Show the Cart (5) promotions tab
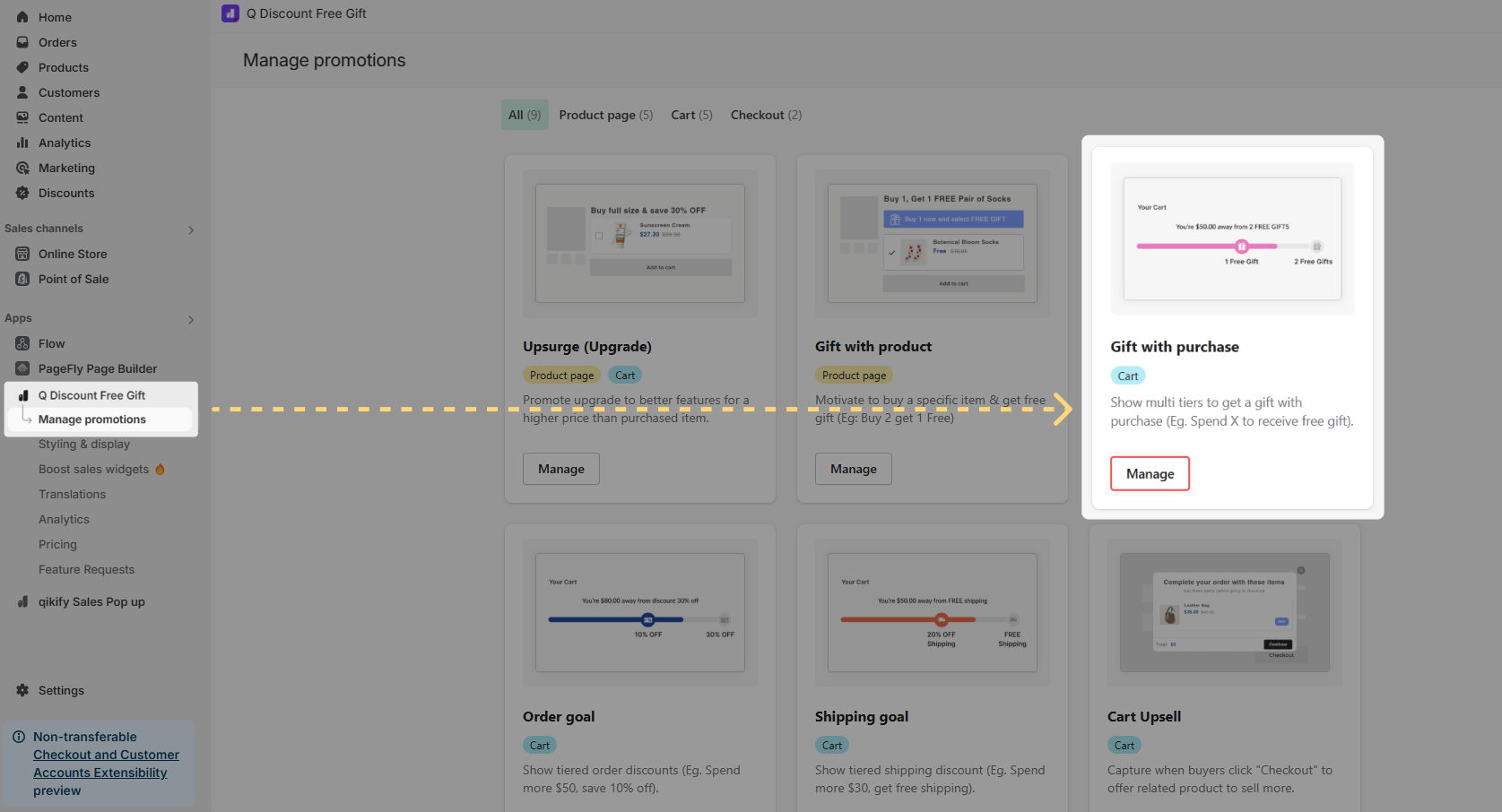Screen dimensions: 1502x812 coord(691,115)
